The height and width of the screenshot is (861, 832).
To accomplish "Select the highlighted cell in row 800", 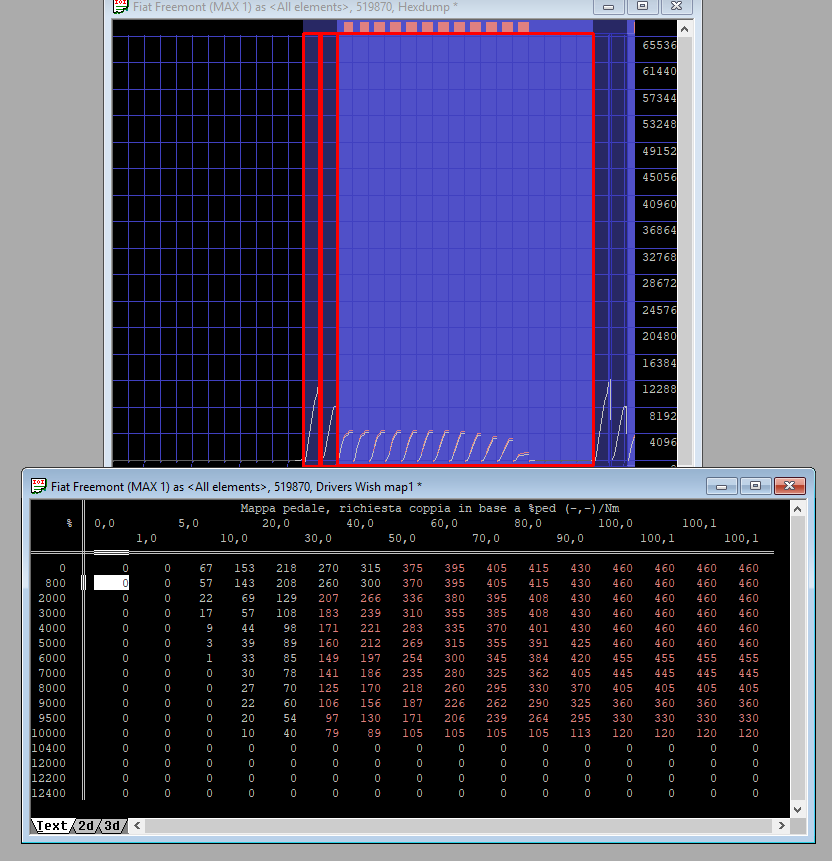I will click(112, 583).
